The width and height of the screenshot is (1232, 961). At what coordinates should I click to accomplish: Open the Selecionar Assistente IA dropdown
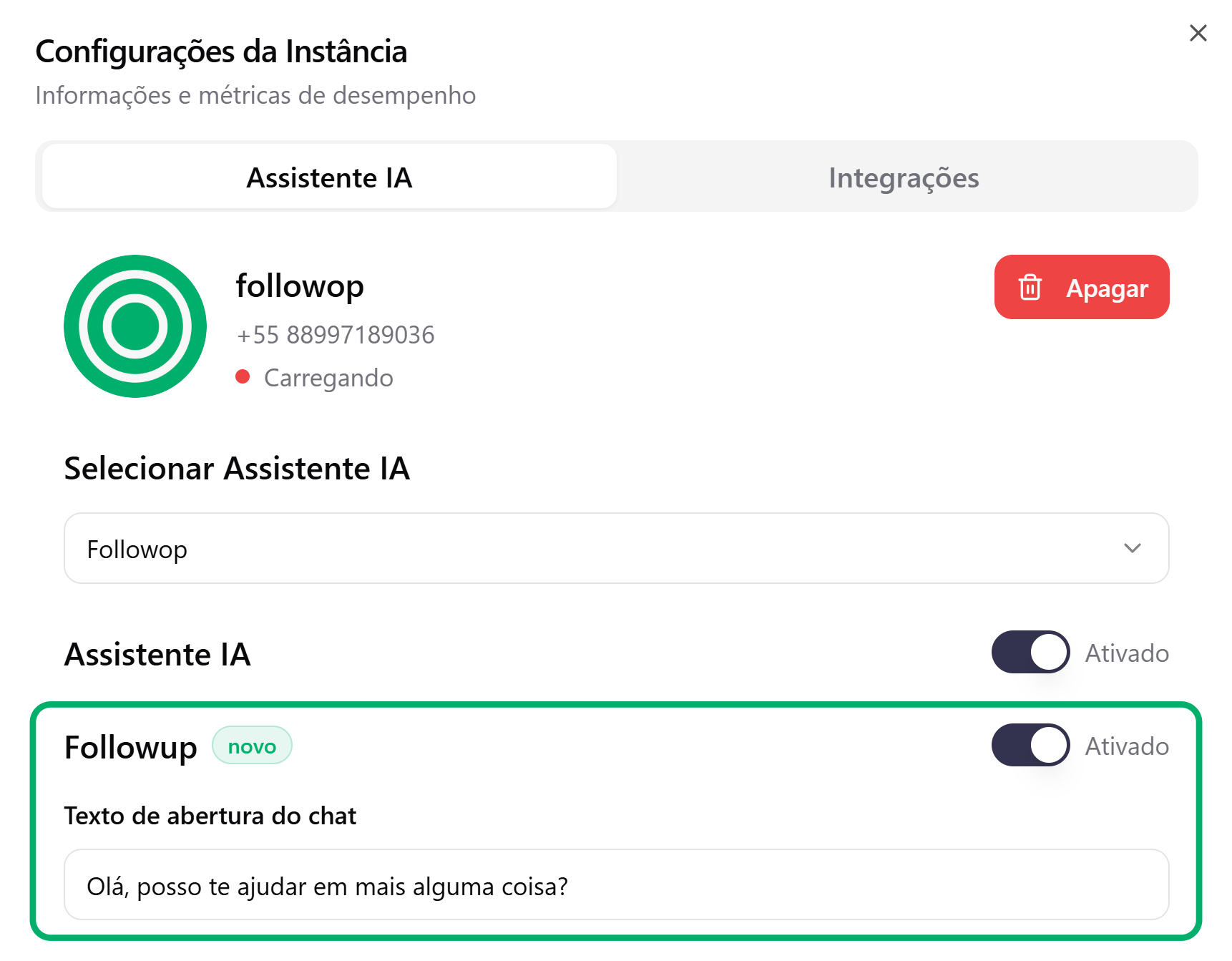pyautogui.click(x=615, y=549)
